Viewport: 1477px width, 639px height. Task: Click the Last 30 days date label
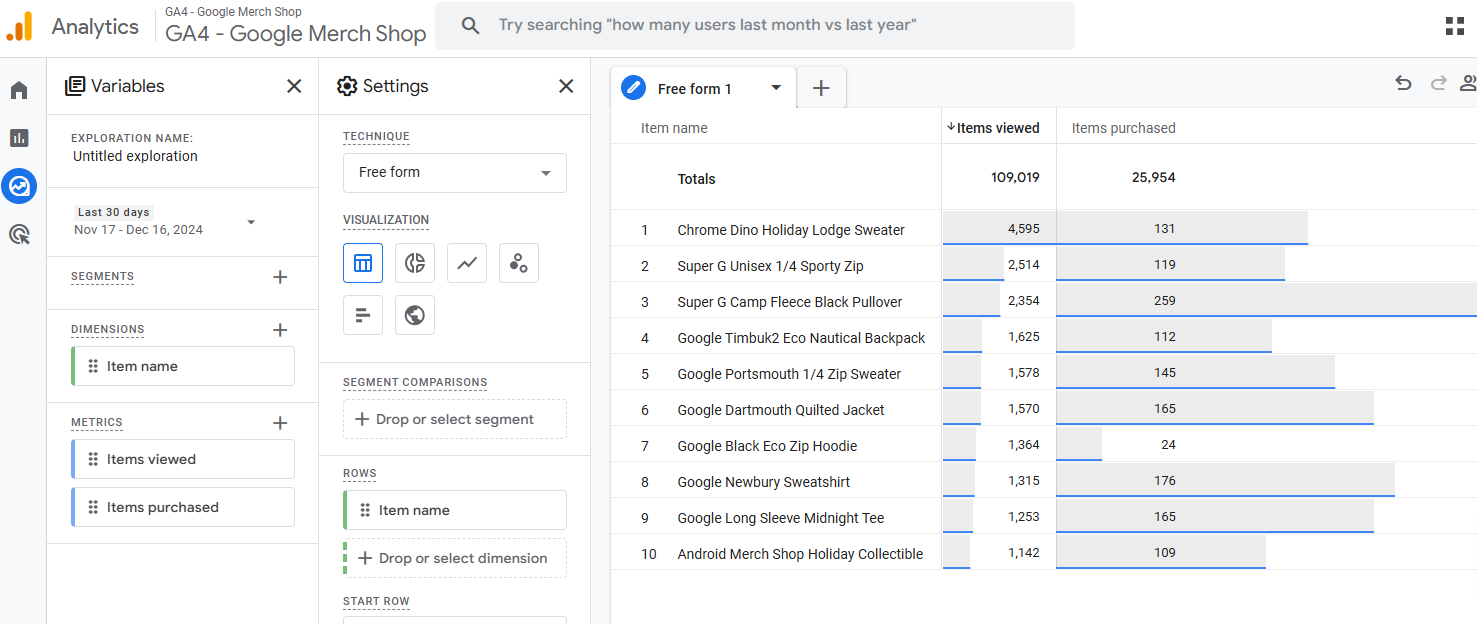[x=114, y=212]
